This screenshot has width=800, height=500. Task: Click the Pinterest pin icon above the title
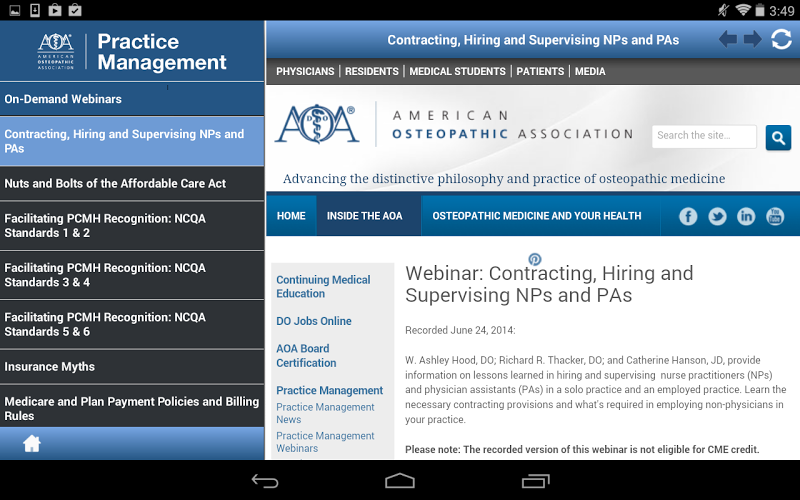click(534, 259)
